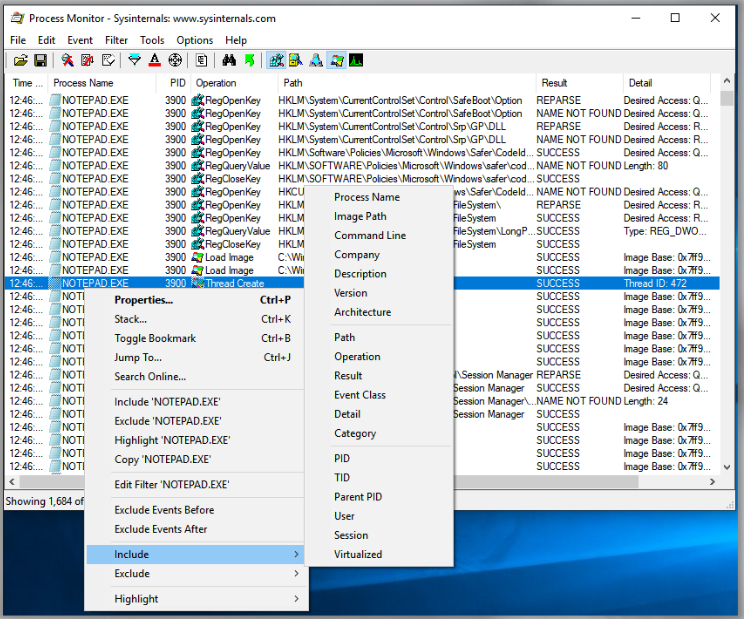Choose Properties... from context menu
Image resolution: width=744 pixels, height=619 pixels.
195,300
